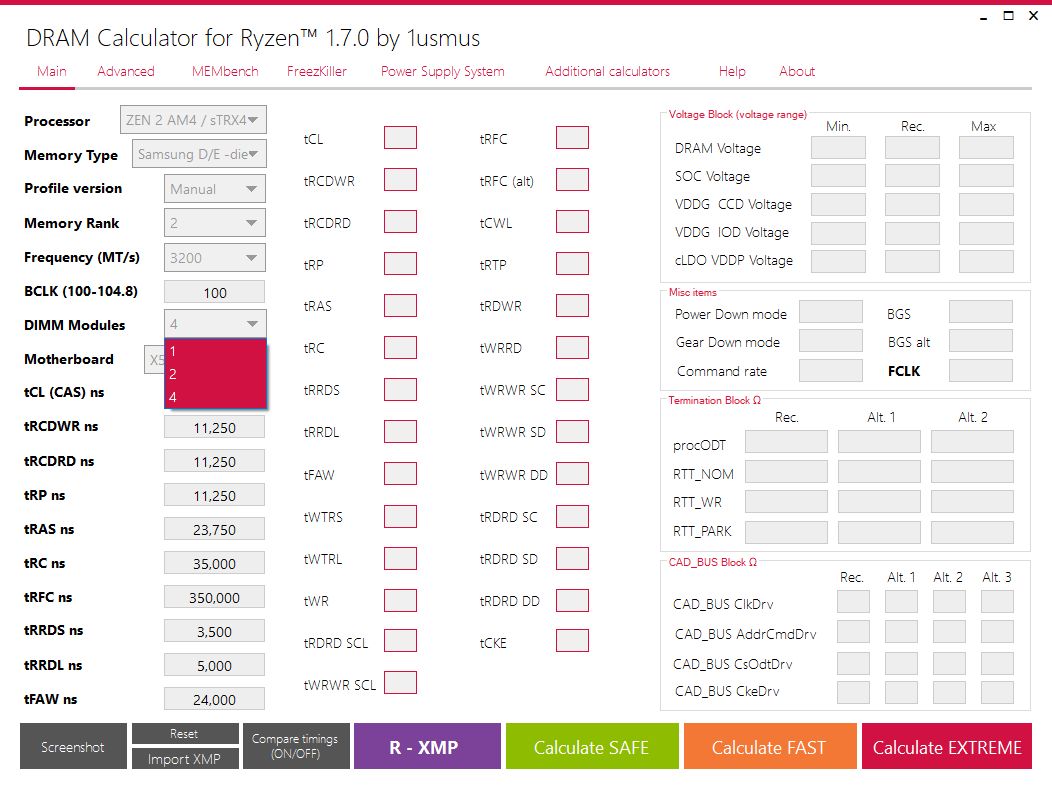
Task: Click the Gear Down mode field
Action: [831, 341]
